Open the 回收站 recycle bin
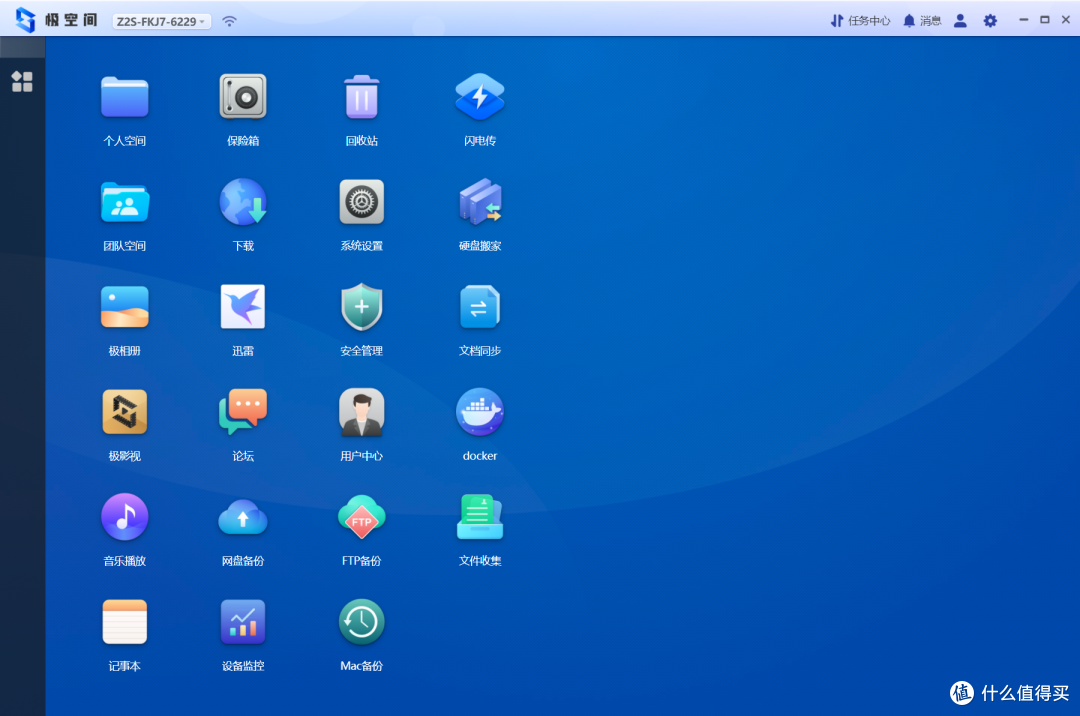This screenshot has height=716, width=1080. (362, 97)
